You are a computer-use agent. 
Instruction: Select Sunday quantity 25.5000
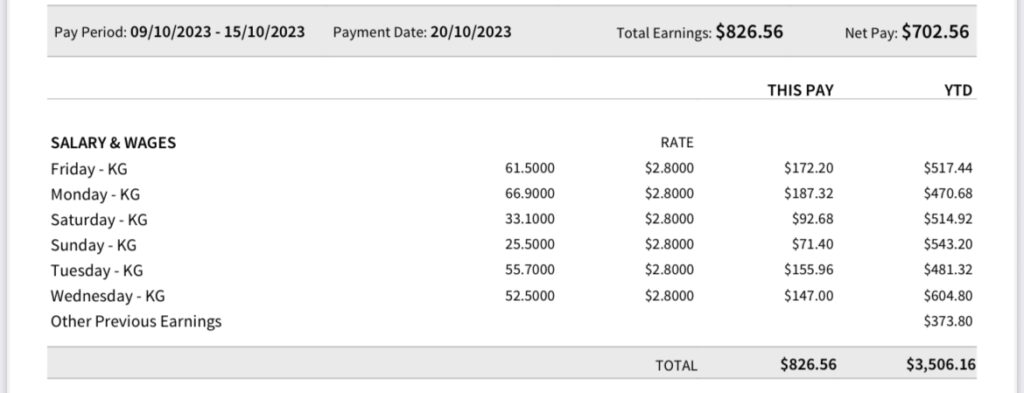530,245
